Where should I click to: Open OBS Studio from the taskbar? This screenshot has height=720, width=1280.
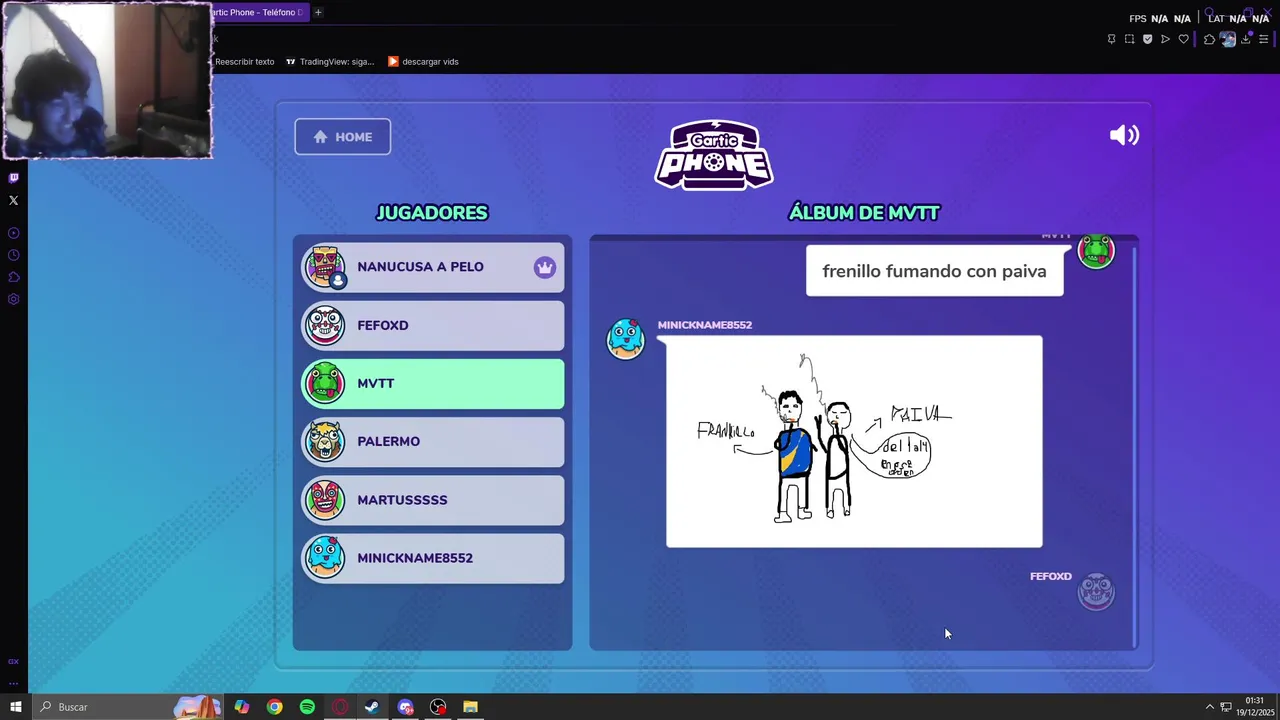point(438,707)
